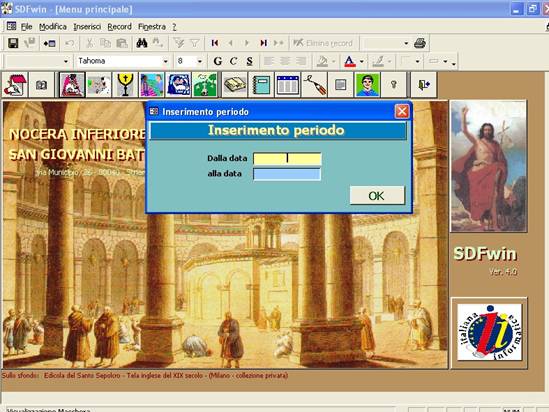This screenshot has height=412, width=549.
Task: Expand the special effect dropdown arrow
Action: [x=445, y=62]
